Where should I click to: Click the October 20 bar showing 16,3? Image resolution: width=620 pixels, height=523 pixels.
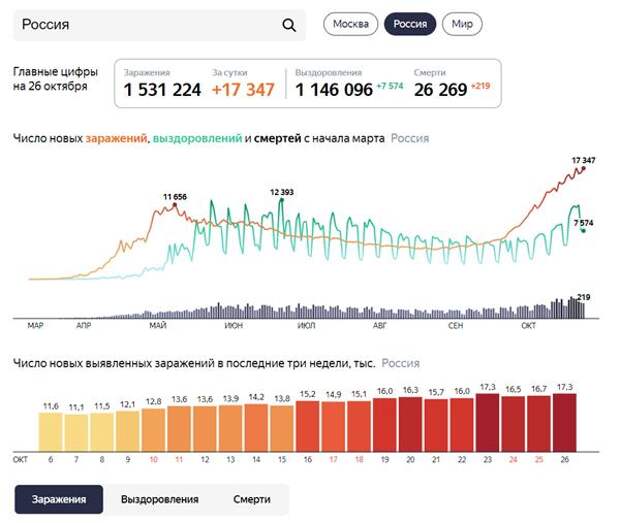(410, 424)
